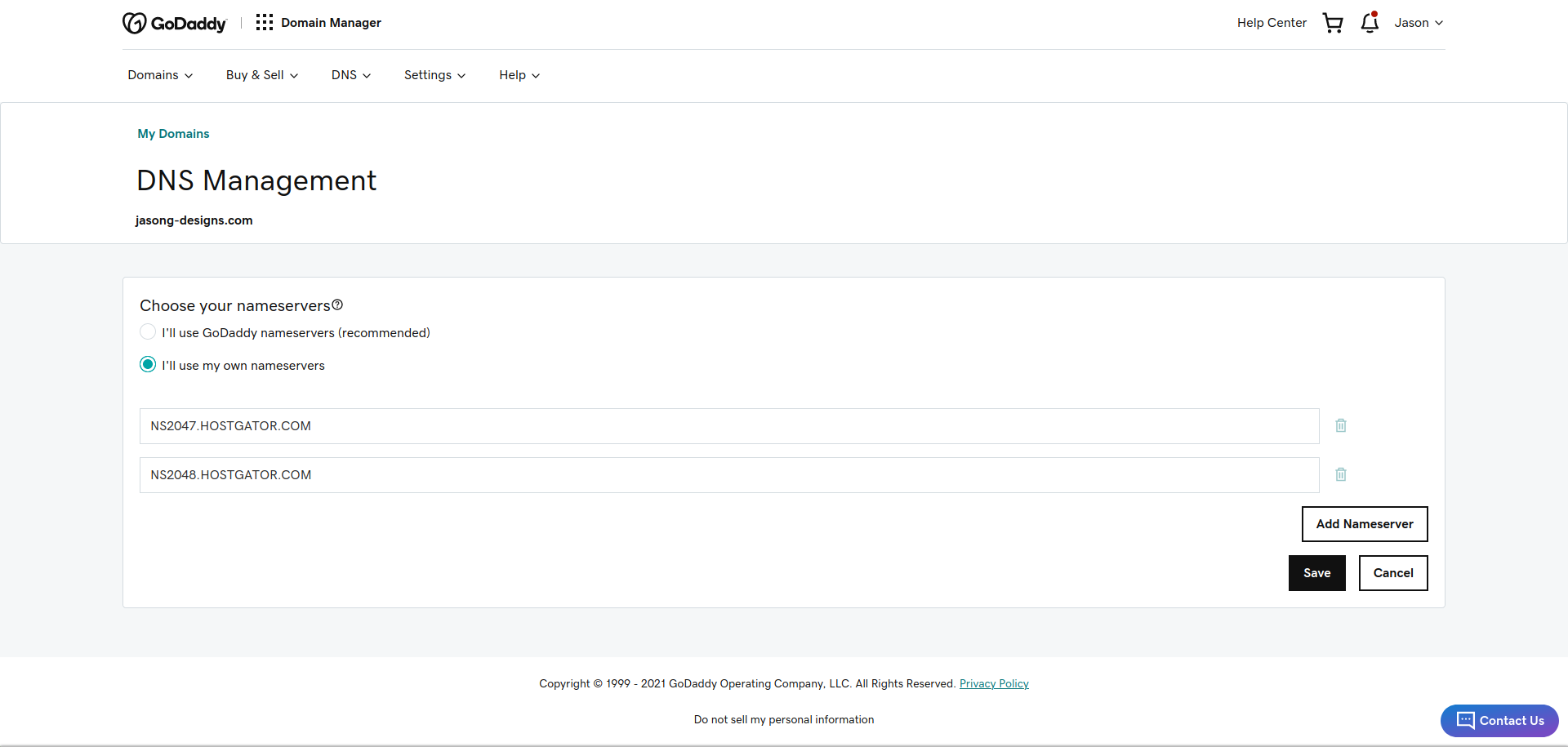Save the nameserver changes

coord(1316,573)
